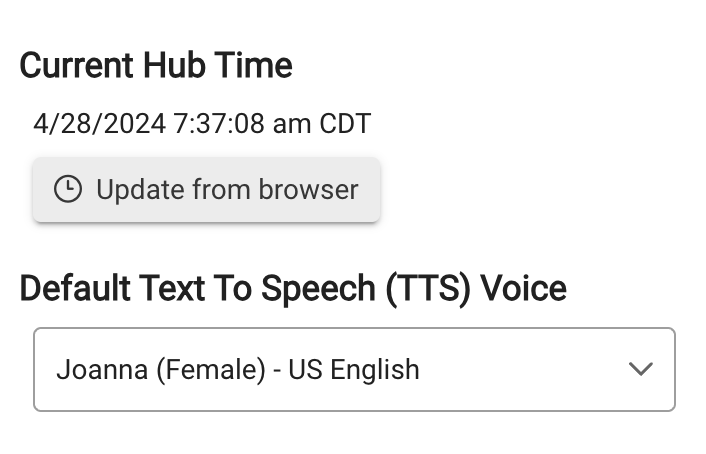The height and width of the screenshot is (454, 706).
Task: Click the hub date 4/28/2024
Action: [100, 123]
